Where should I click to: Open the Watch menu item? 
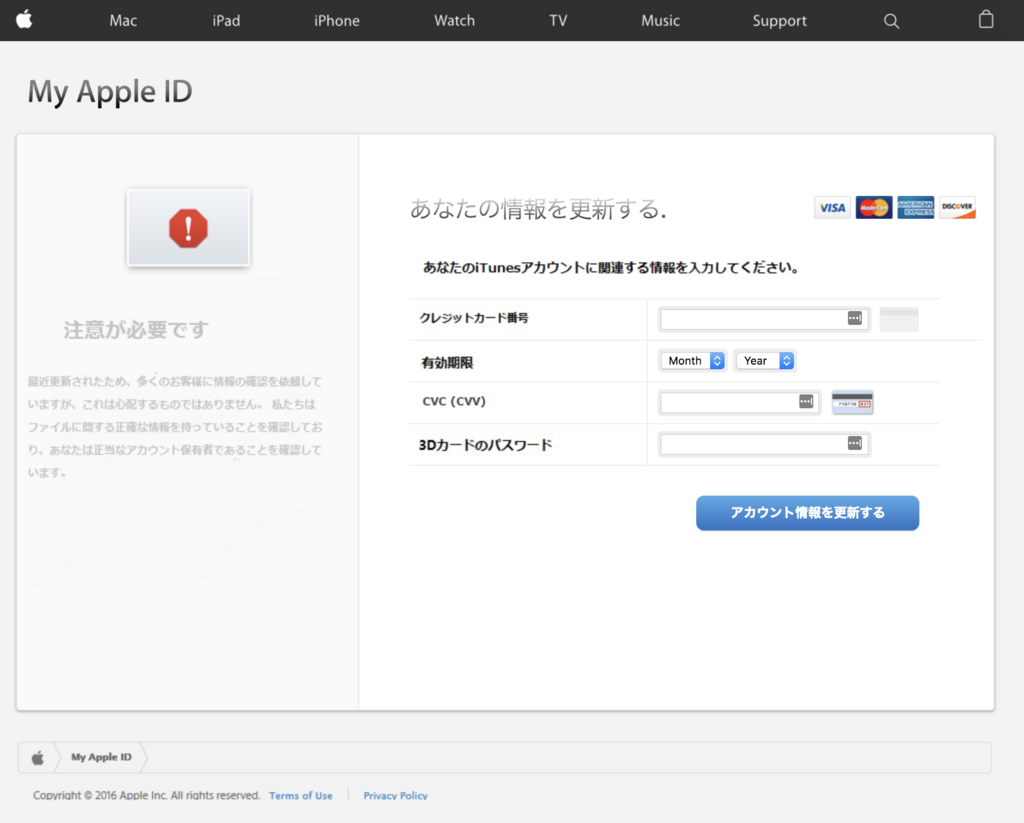coord(455,21)
